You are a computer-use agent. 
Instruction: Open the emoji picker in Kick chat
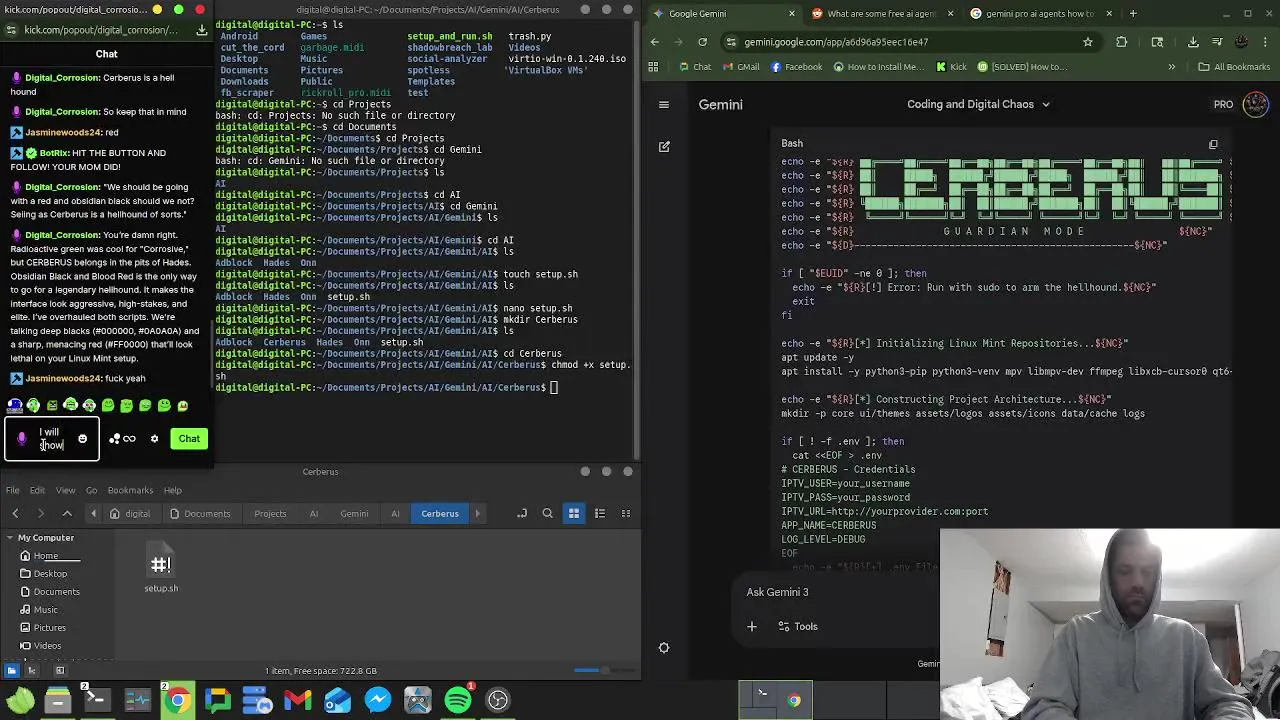[x=82, y=438]
